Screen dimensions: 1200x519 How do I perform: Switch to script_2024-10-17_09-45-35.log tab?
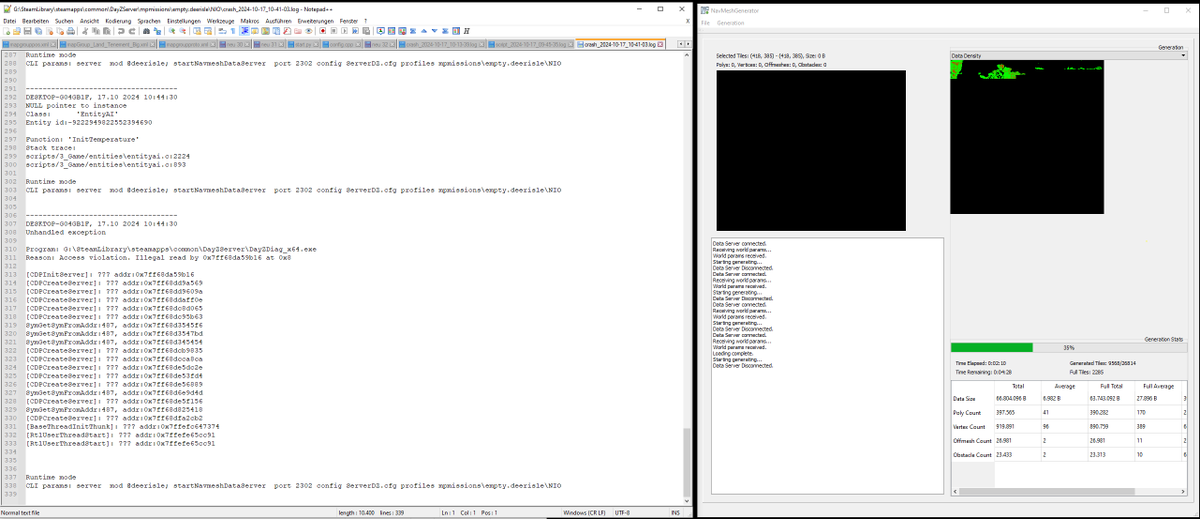click(x=530, y=44)
